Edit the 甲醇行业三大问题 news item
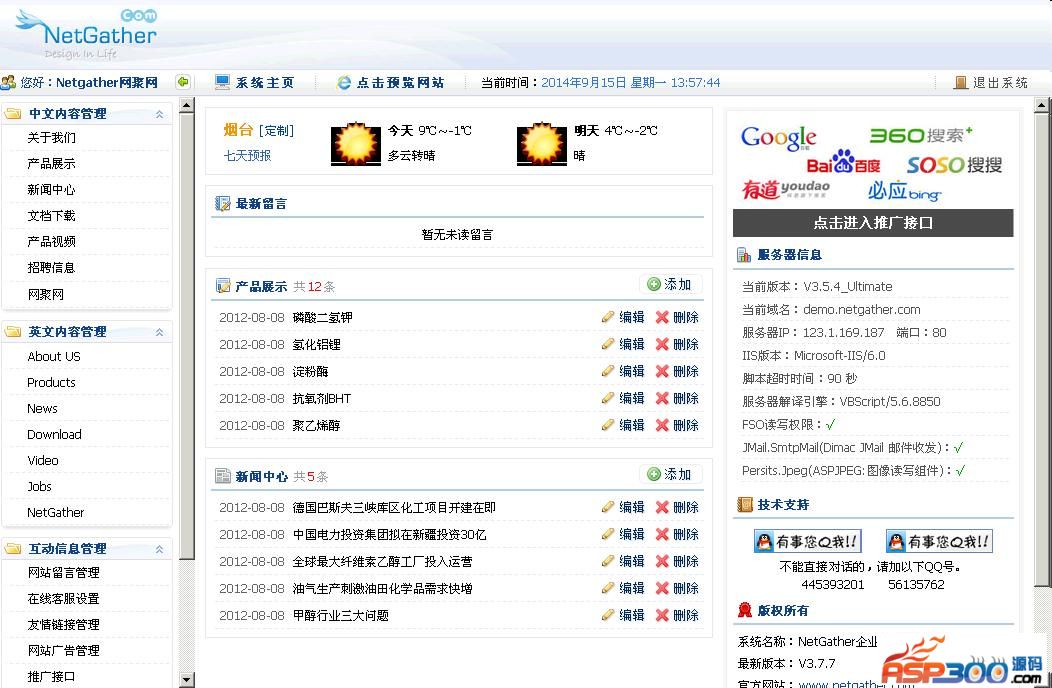Screen dimensions: 1052x688 pyautogui.click(x=623, y=615)
